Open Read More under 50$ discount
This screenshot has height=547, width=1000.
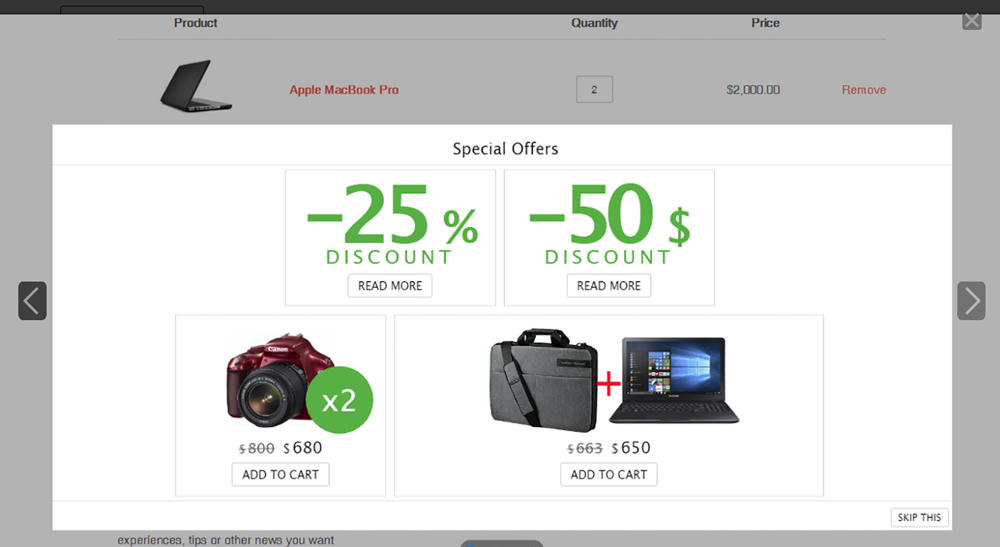coord(608,286)
